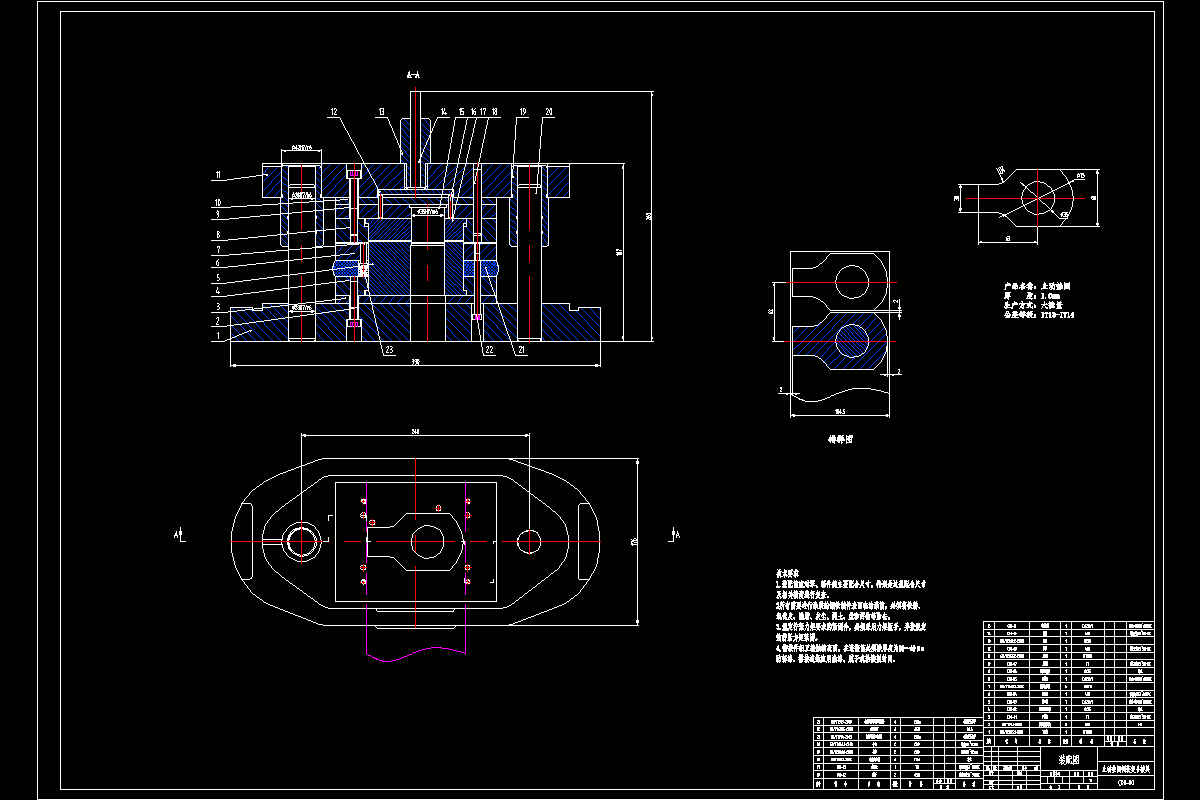This screenshot has height=800, width=1200.
Task: Click the 排样图 layout caption
Action: [841, 438]
